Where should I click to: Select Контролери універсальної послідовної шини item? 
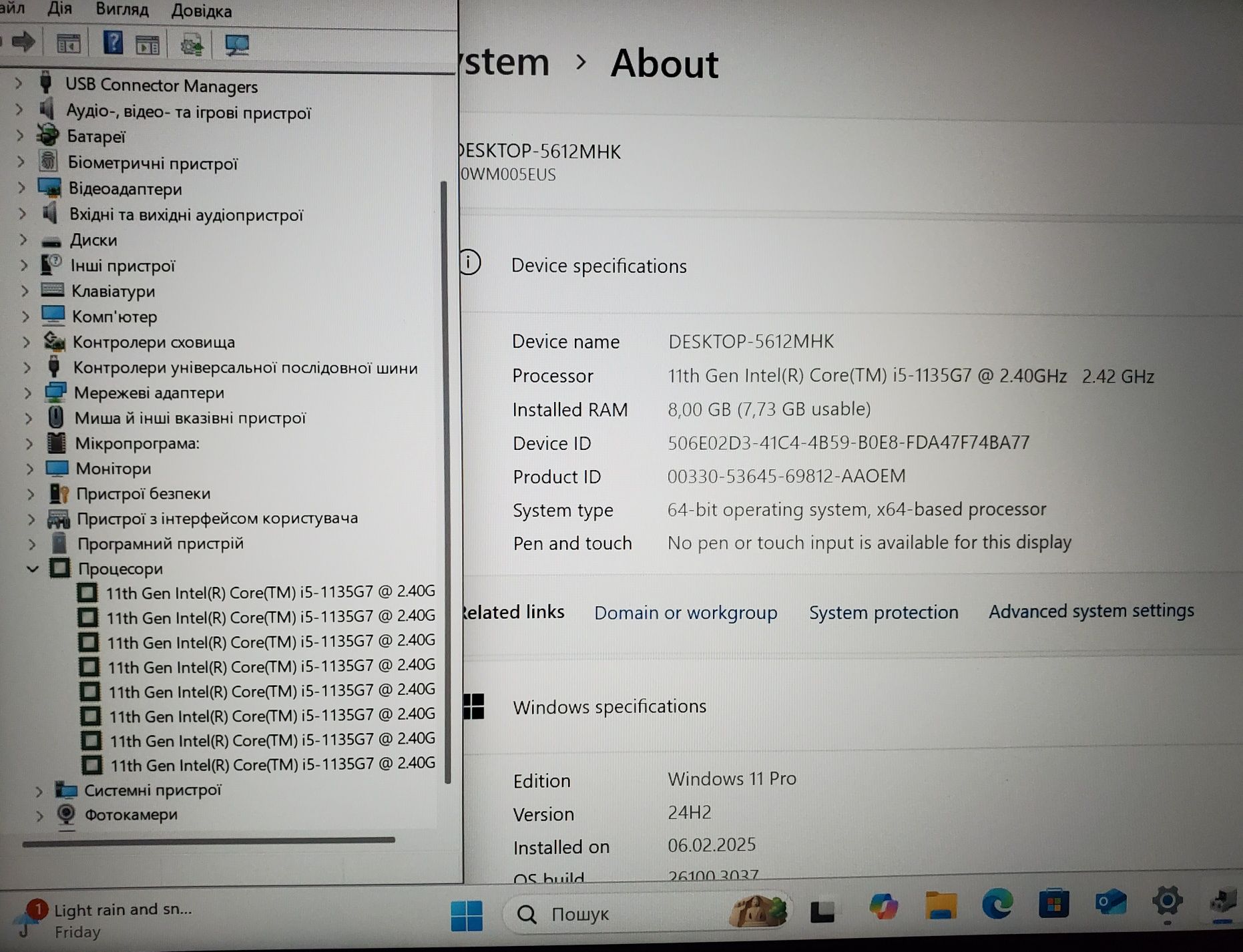point(245,368)
